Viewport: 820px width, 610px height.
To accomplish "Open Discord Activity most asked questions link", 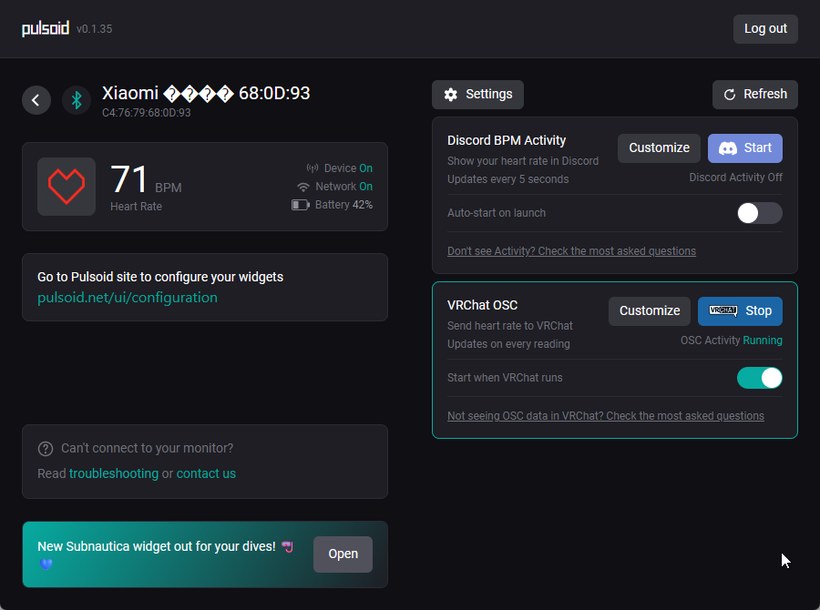I will (x=572, y=251).
